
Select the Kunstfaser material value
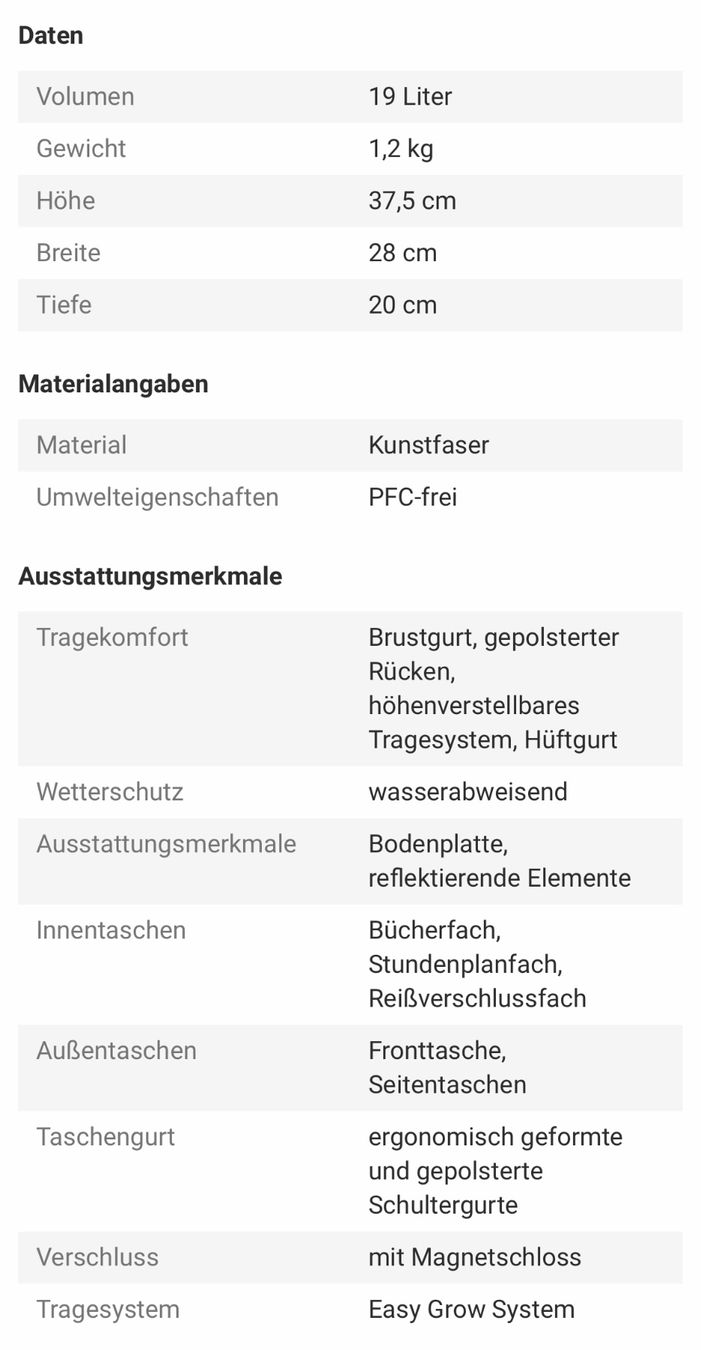pos(428,445)
